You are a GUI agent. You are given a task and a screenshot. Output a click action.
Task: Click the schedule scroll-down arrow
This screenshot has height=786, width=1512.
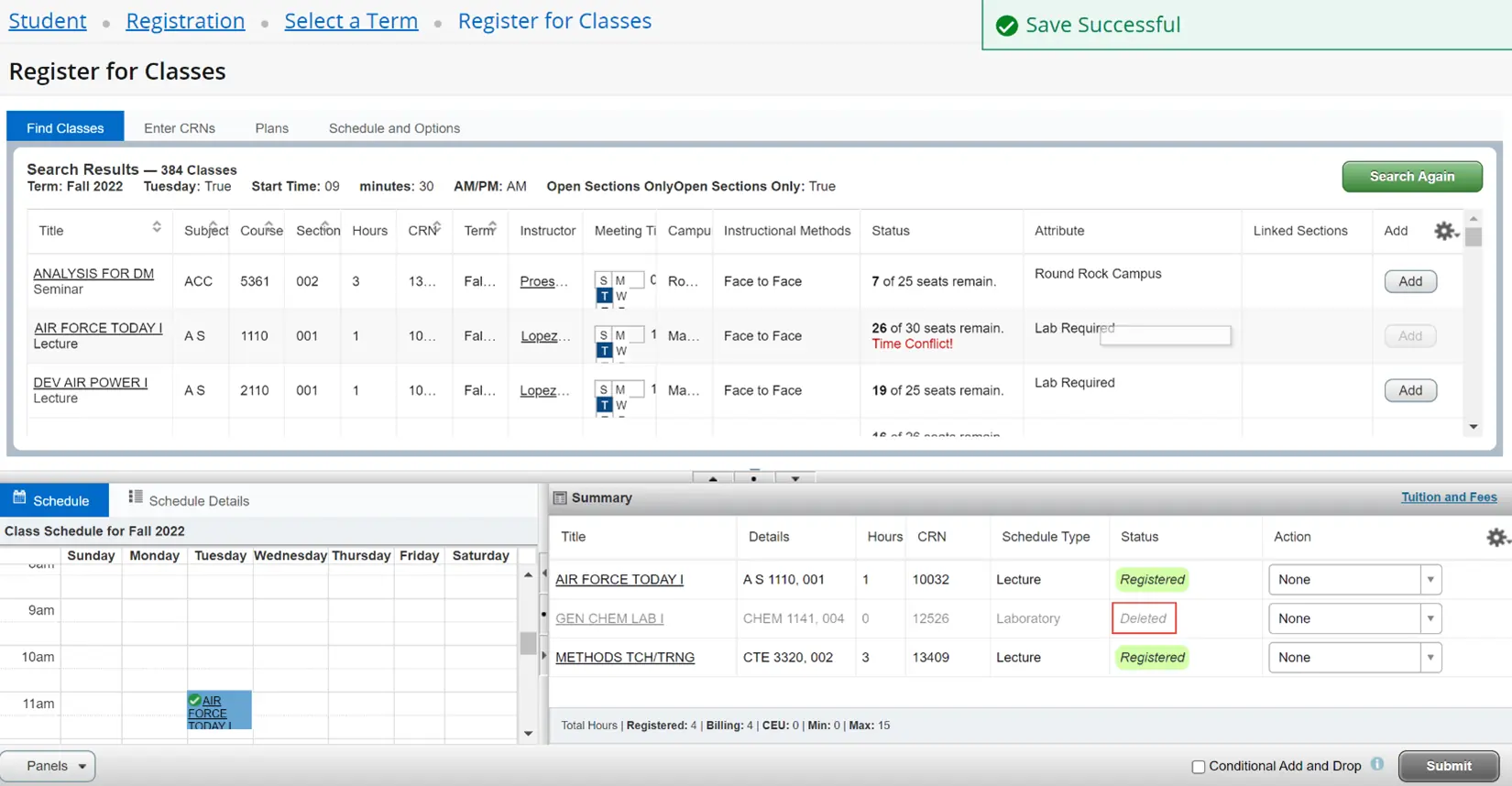tap(528, 733)
